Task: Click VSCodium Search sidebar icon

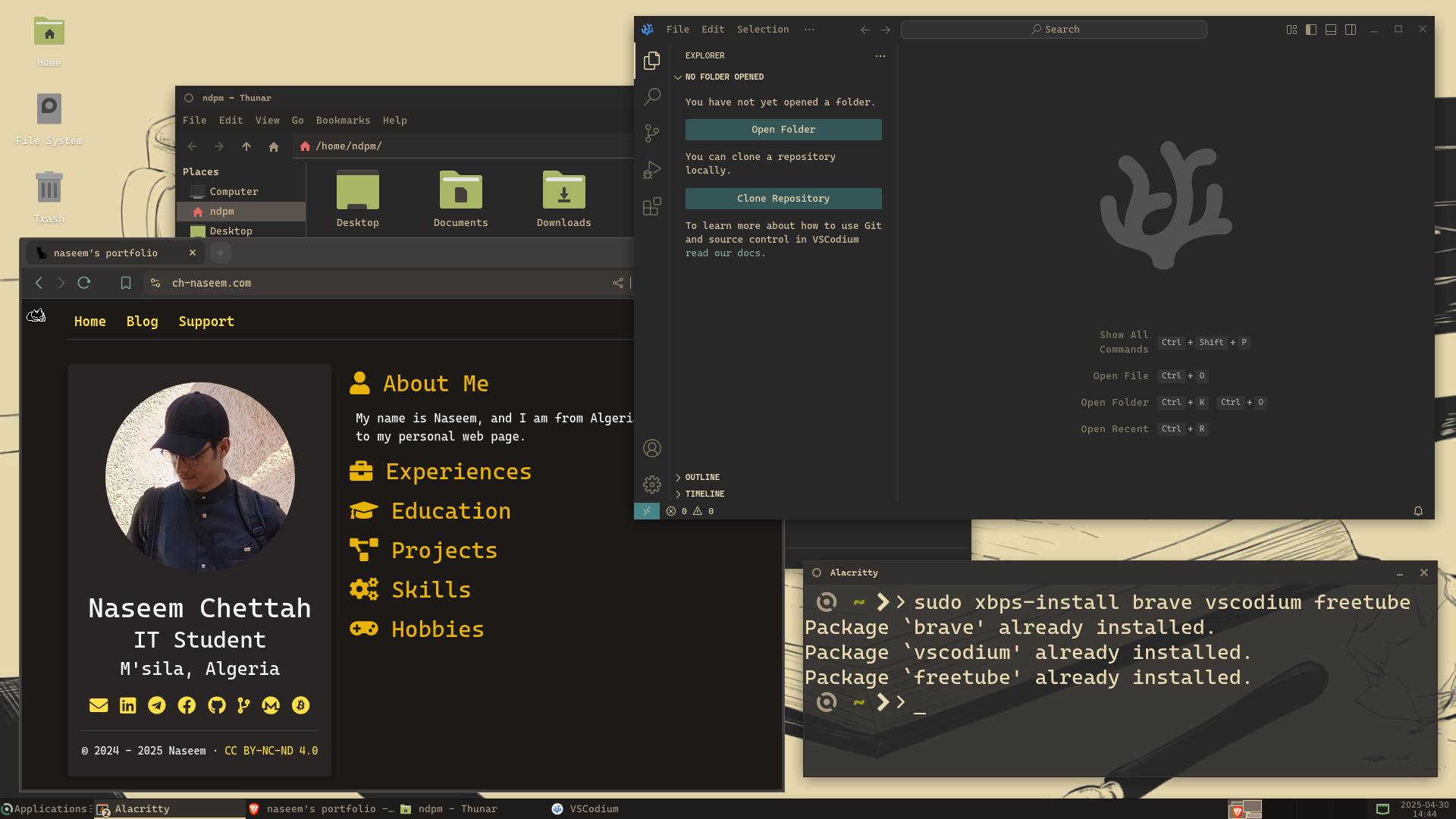Action: 651,96
